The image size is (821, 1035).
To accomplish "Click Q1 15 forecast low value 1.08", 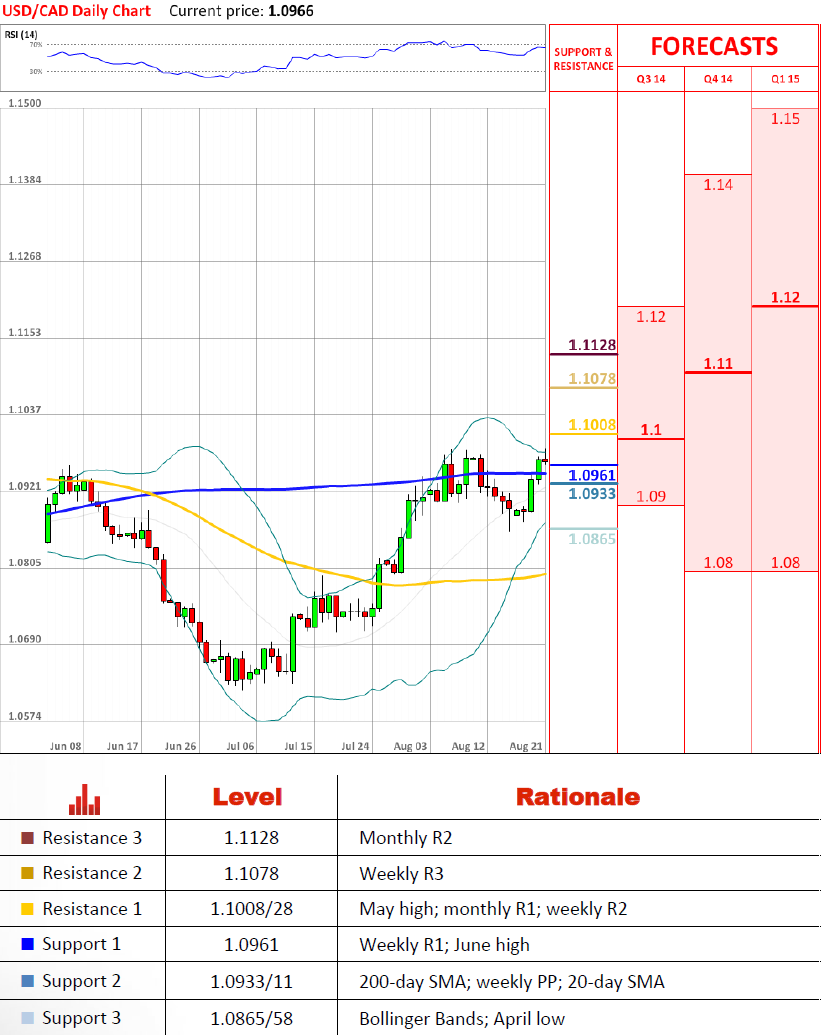I will [x=785, y=563].
